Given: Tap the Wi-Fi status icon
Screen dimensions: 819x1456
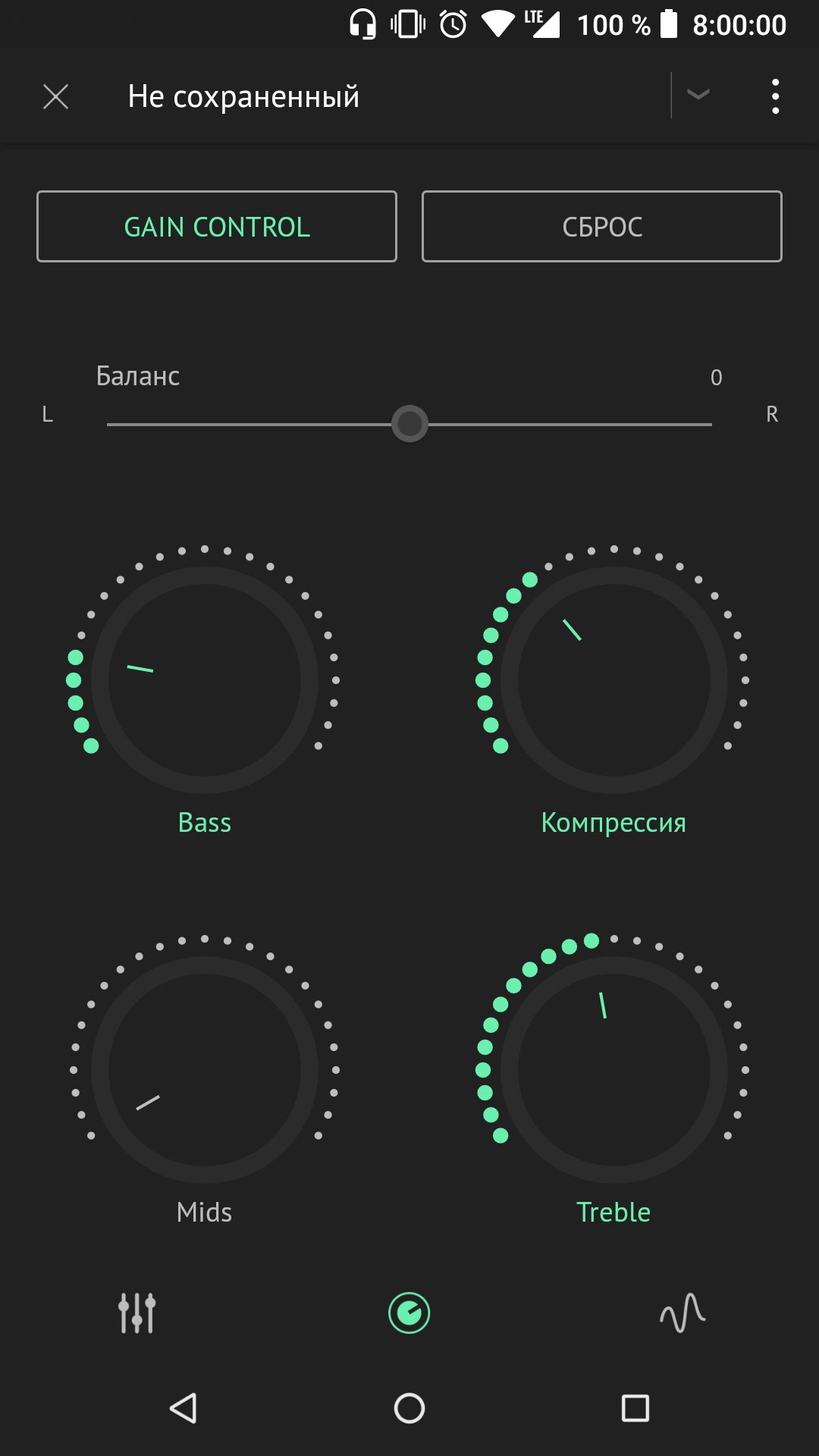Looking at the screenshot, I should coord(498,24).
